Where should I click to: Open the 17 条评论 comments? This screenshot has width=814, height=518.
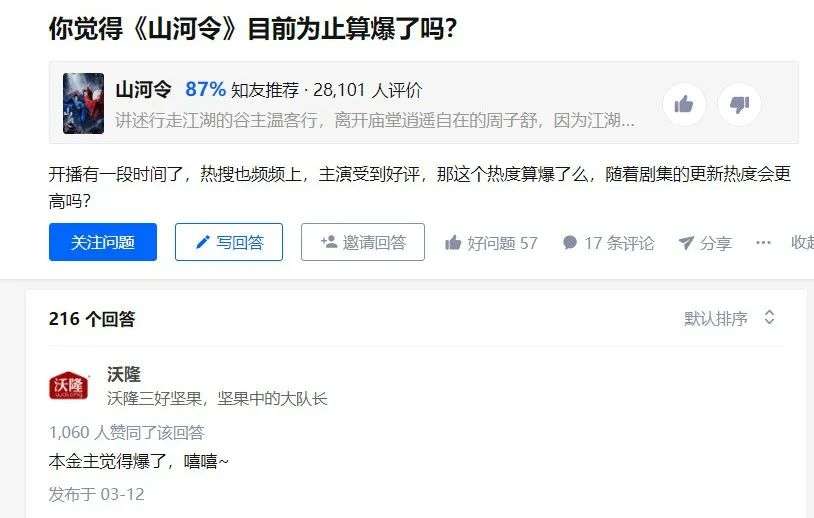608,242
